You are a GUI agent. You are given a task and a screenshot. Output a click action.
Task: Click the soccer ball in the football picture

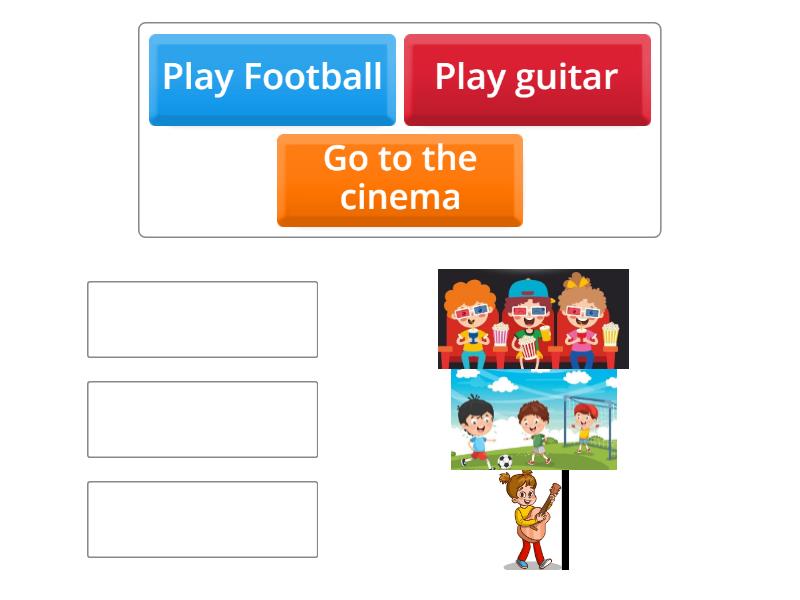click(505, 462)
